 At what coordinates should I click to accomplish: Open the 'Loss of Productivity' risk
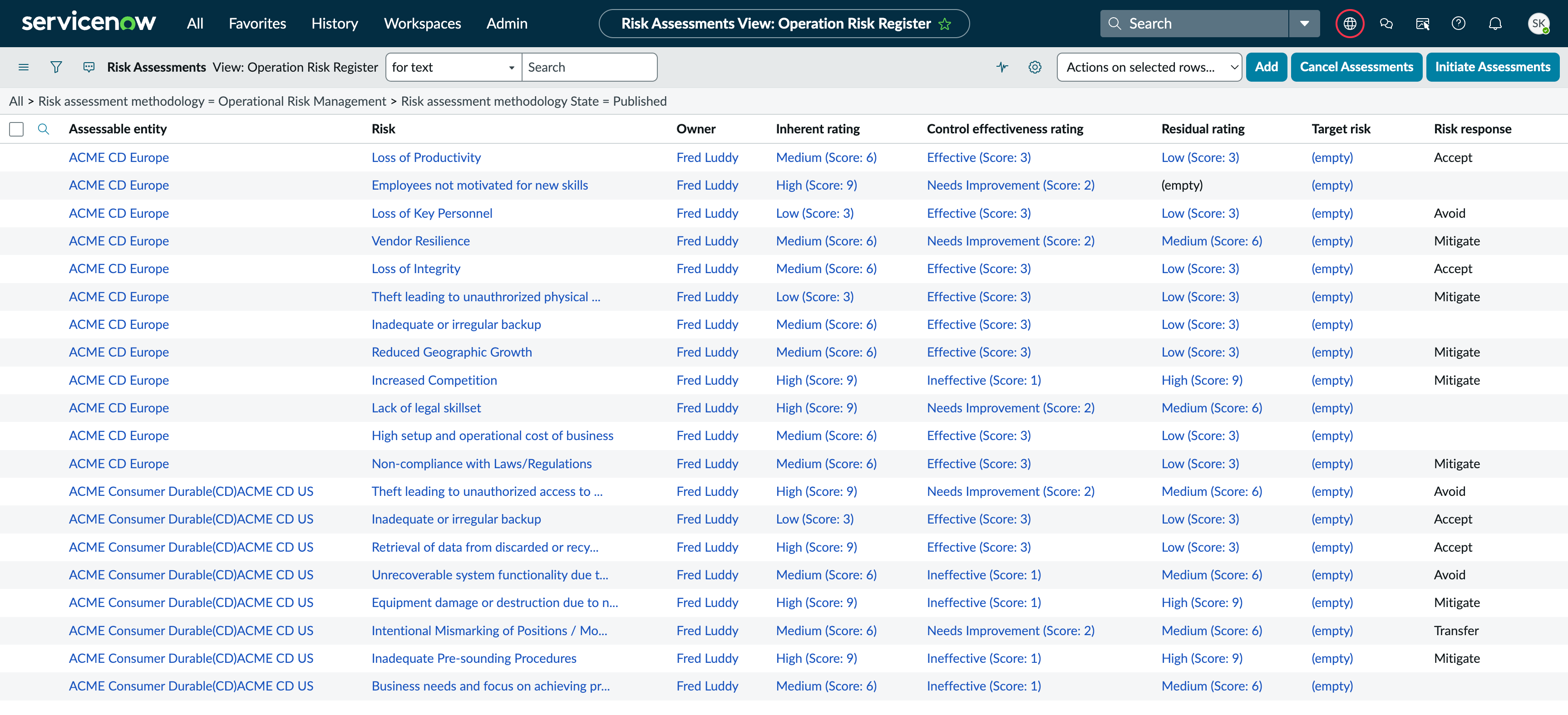click(426, 157)
